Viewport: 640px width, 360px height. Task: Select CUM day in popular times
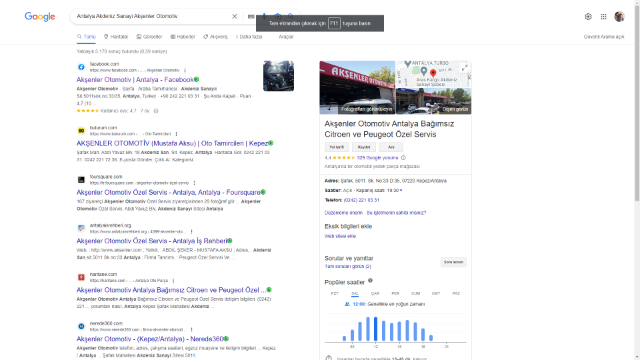[x=416, y=293]
